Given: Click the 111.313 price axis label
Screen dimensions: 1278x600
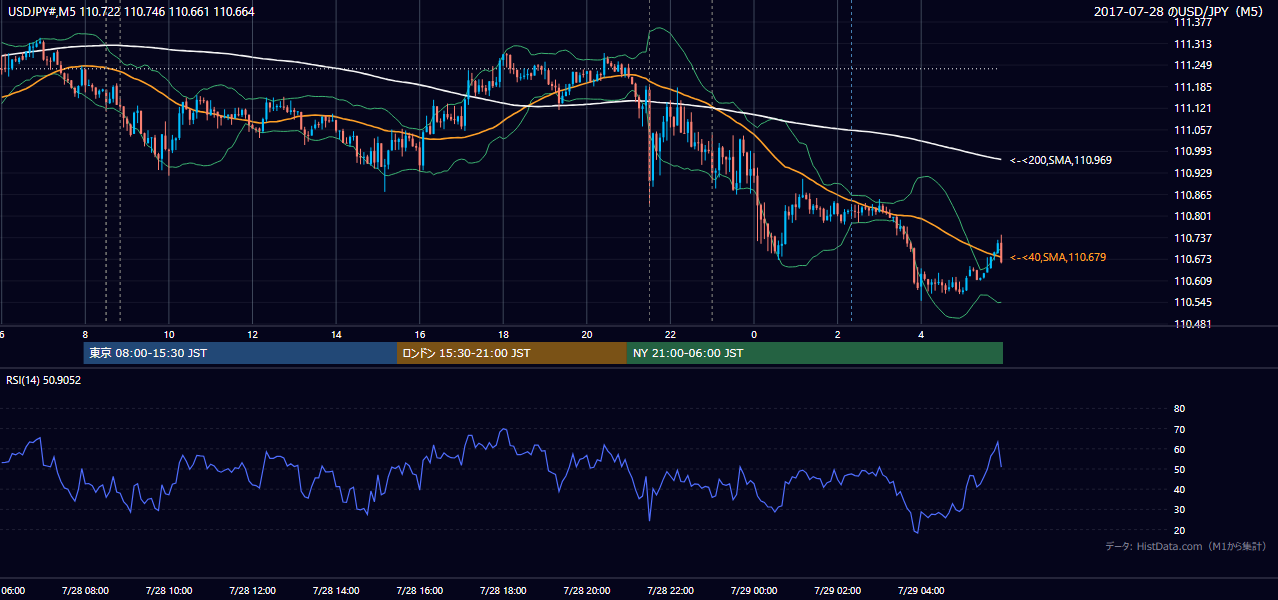Looking at the screenshot, I should 1193,44.
